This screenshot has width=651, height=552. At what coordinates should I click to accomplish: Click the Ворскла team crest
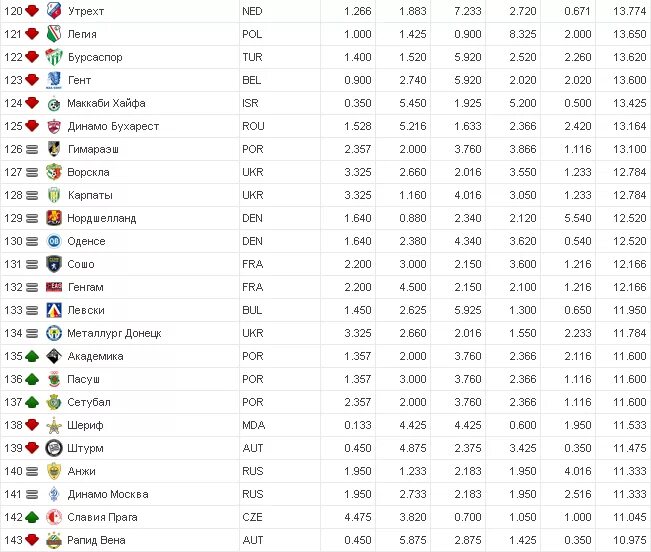pos(54,172)
